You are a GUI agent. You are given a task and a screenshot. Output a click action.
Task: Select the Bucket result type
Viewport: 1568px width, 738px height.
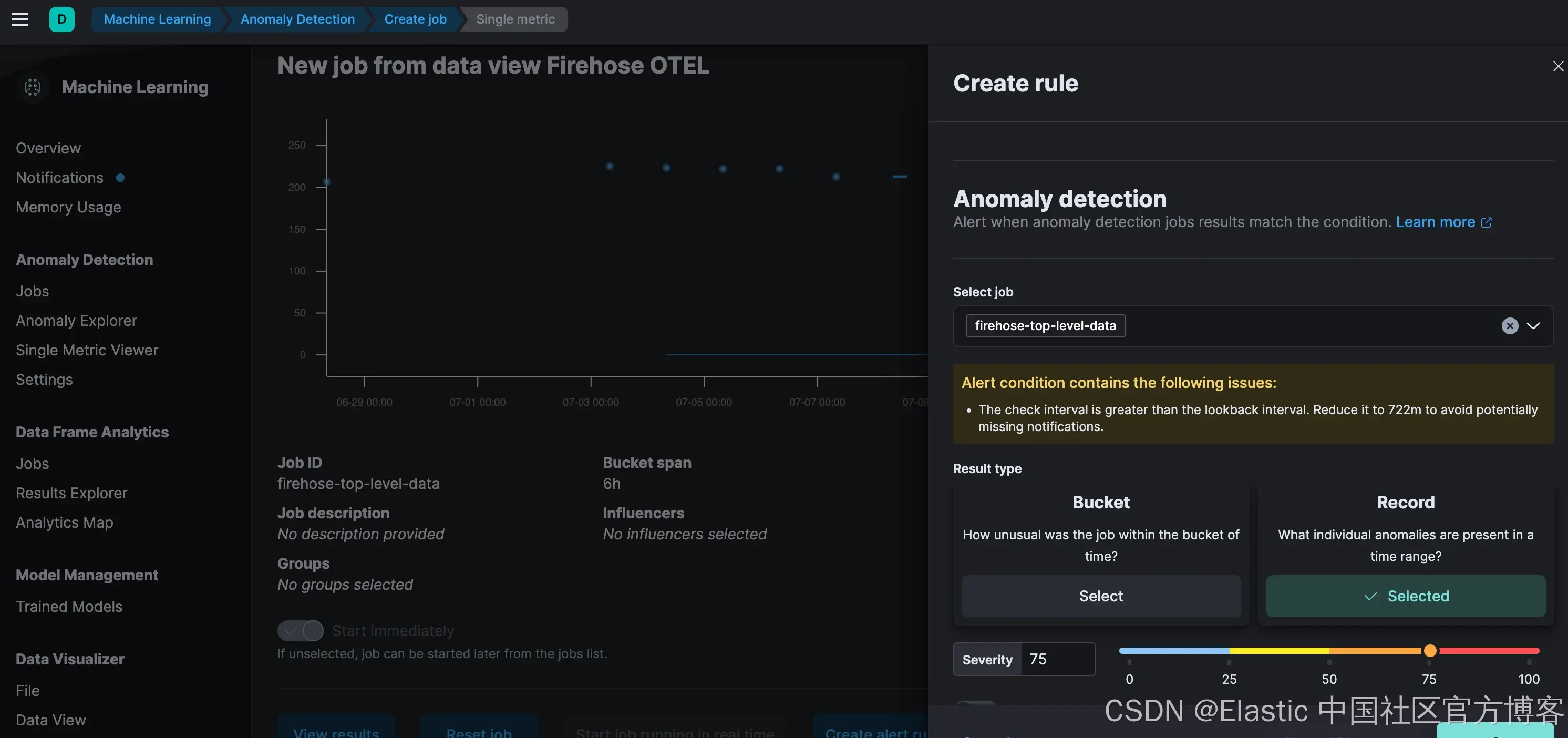point(1100,596)
